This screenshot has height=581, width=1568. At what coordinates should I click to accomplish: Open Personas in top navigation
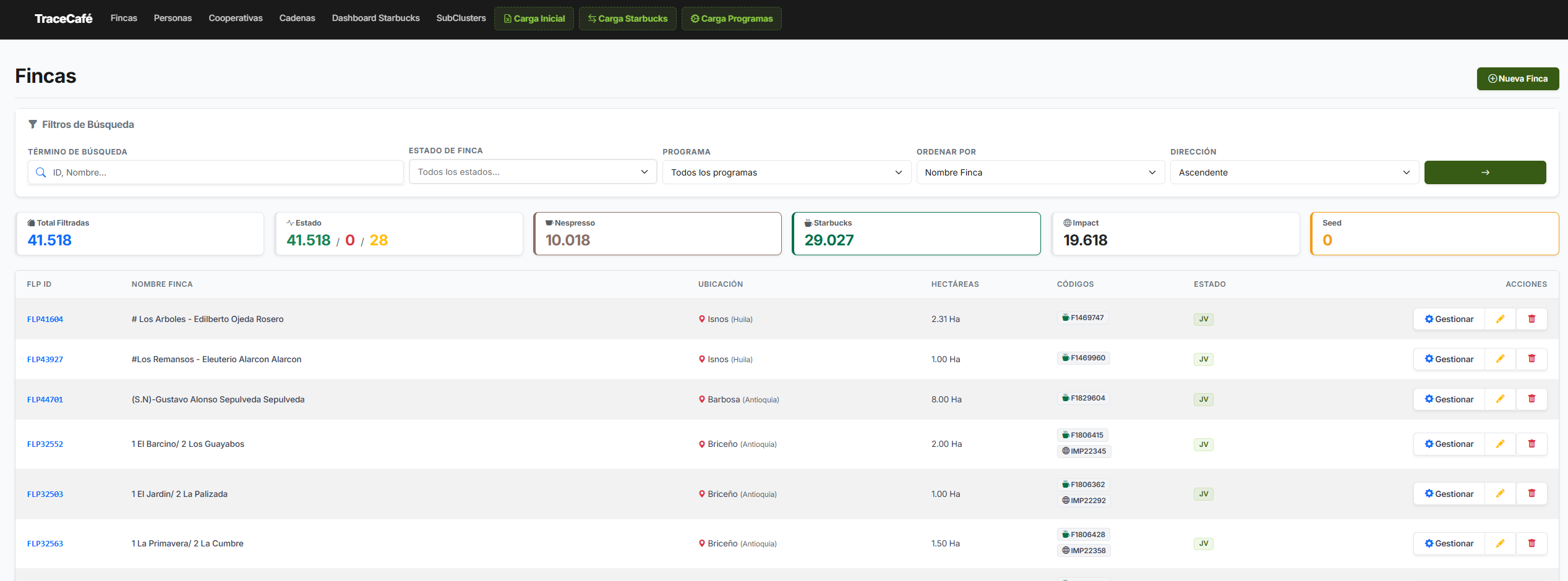pos(173,18)
